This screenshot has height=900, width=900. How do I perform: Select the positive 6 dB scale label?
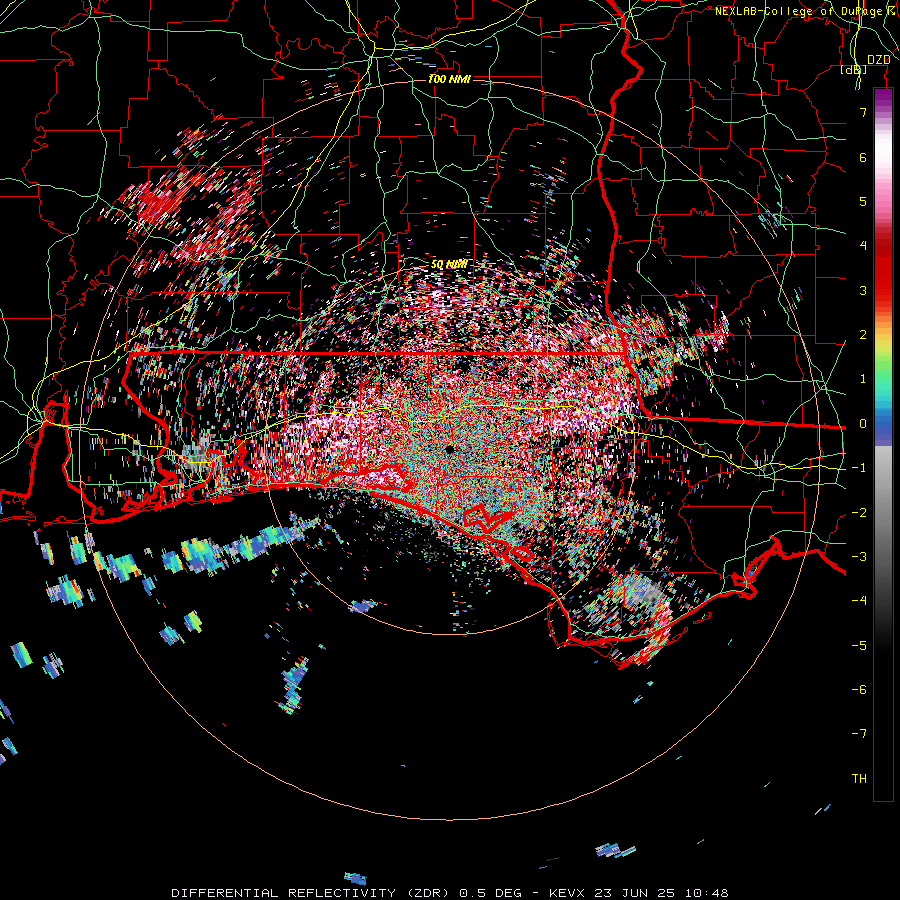click(863, 157)
